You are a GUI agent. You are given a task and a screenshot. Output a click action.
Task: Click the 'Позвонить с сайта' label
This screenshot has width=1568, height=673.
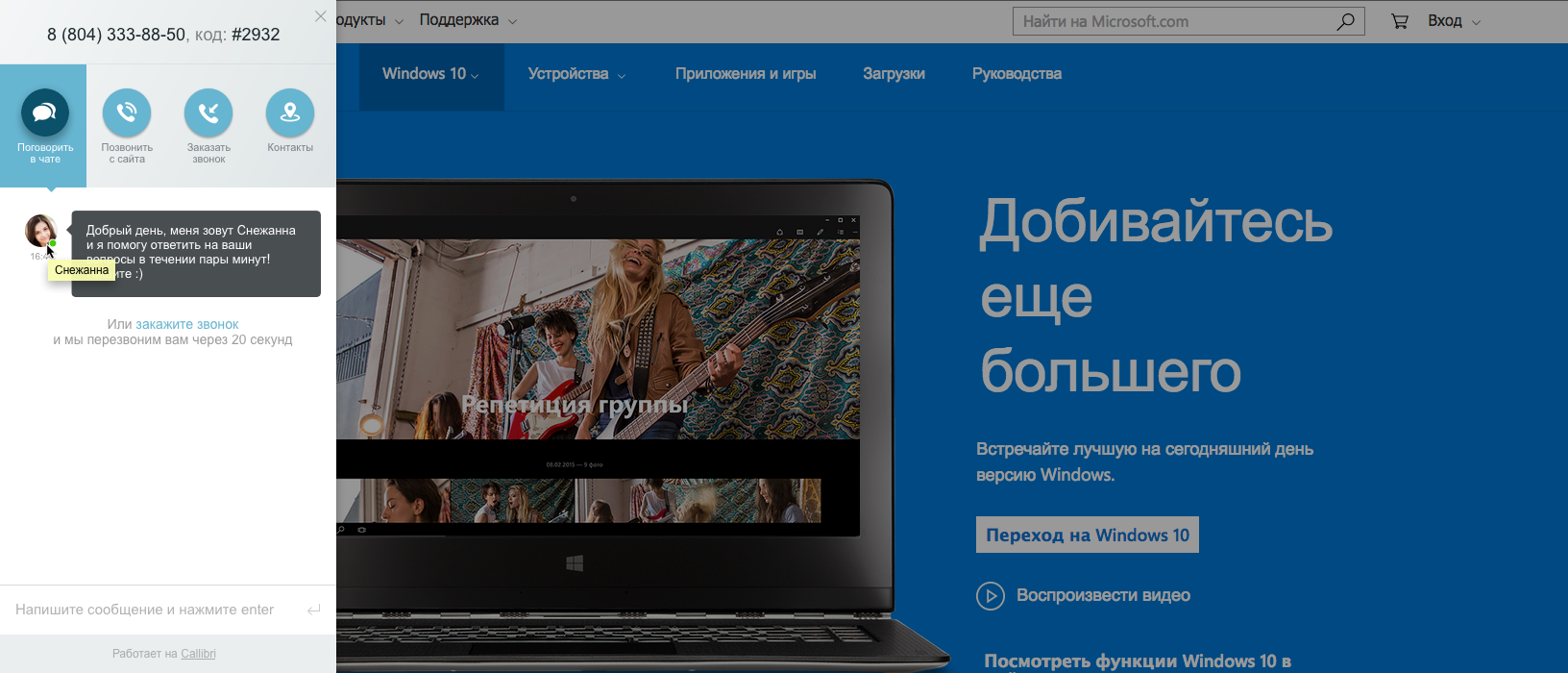click(127, 153)
